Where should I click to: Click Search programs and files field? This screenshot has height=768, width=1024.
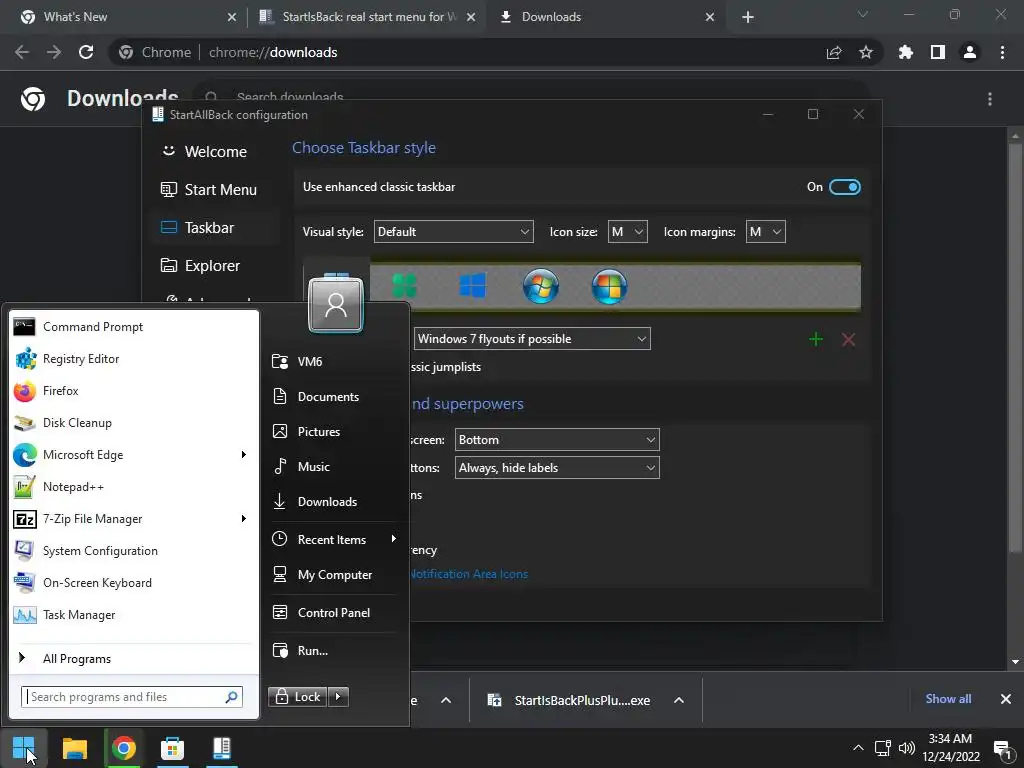(132, 697)
